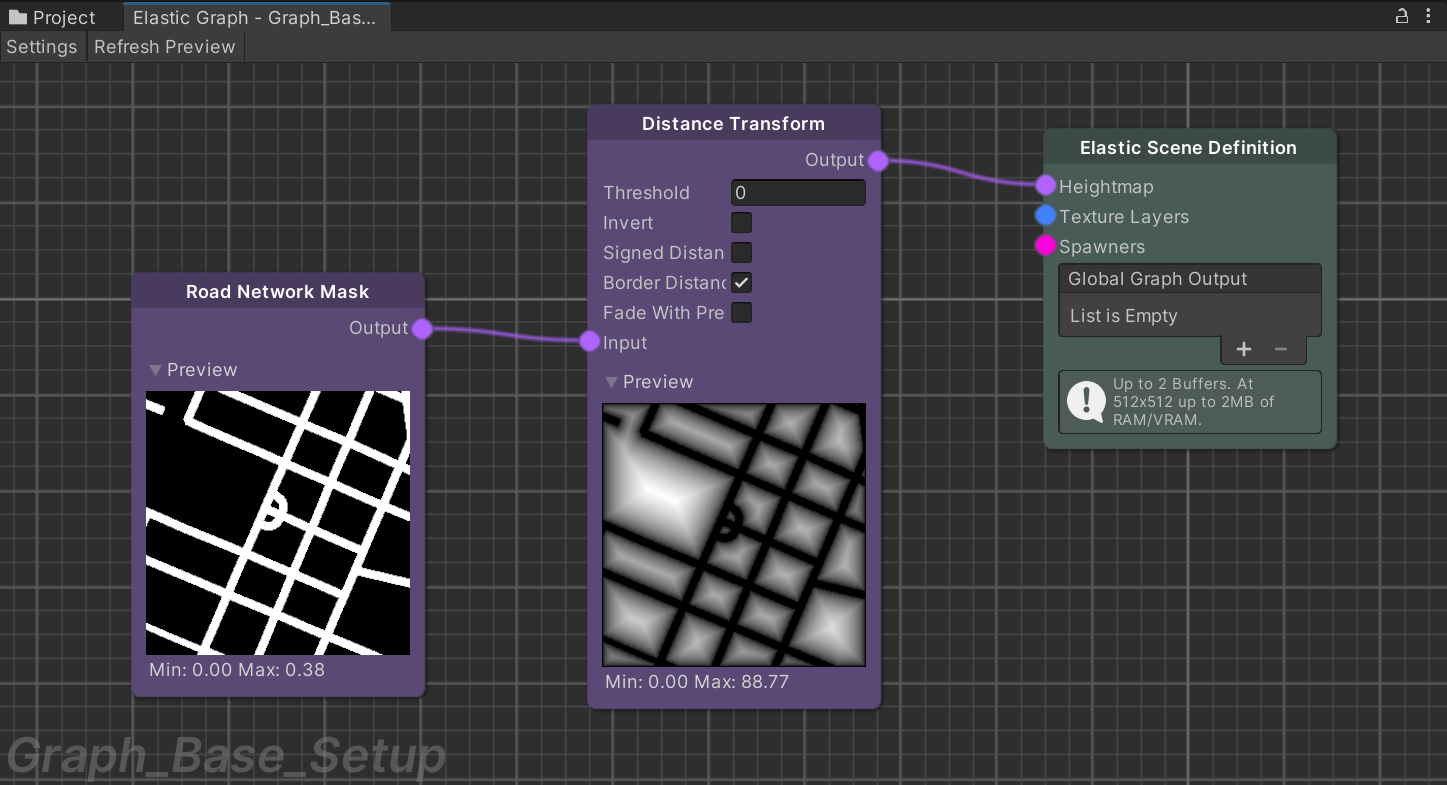
Task: Click the blue Texture Layers port
Action: pos(1045,216)
